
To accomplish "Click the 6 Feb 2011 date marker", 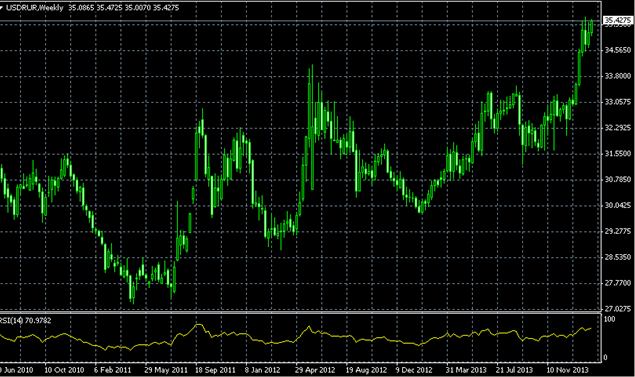I will pos(112,370).
